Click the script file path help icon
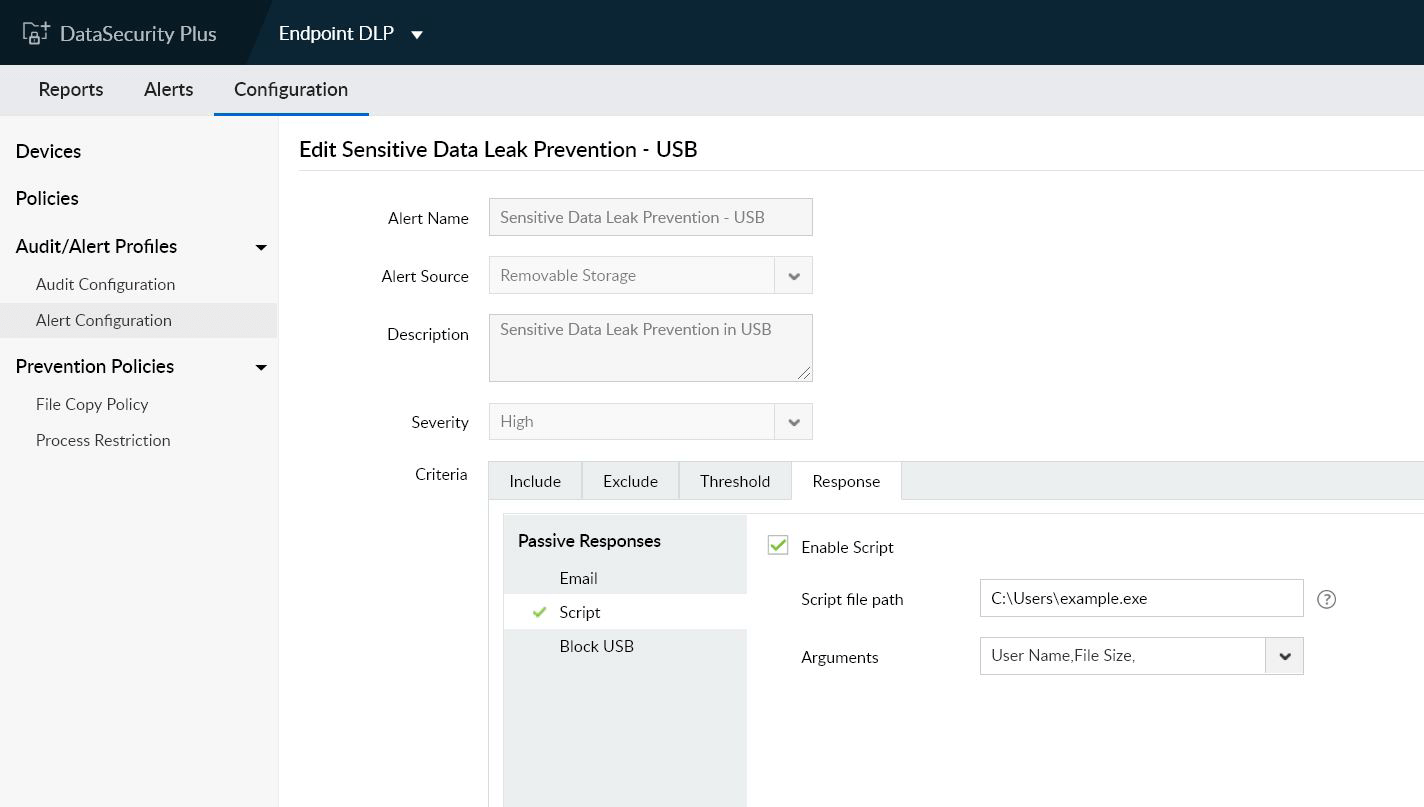The width and height of the screenshot is (1424, 807). [1326, 599]
